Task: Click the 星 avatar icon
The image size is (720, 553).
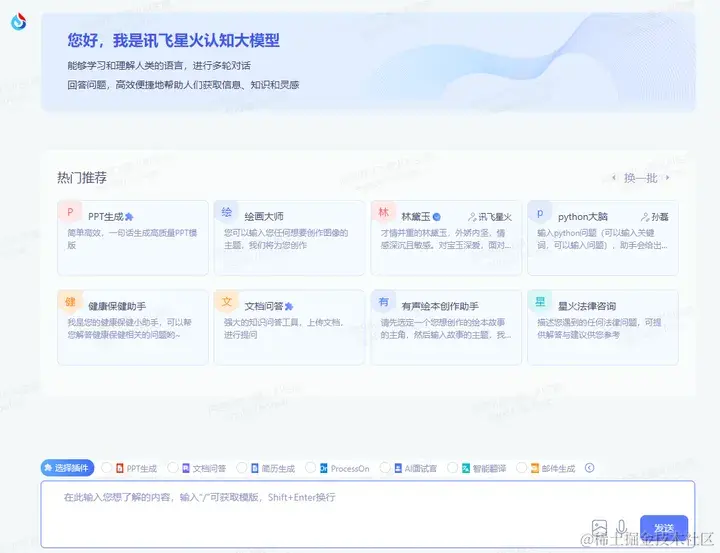Action: point(540,302)
